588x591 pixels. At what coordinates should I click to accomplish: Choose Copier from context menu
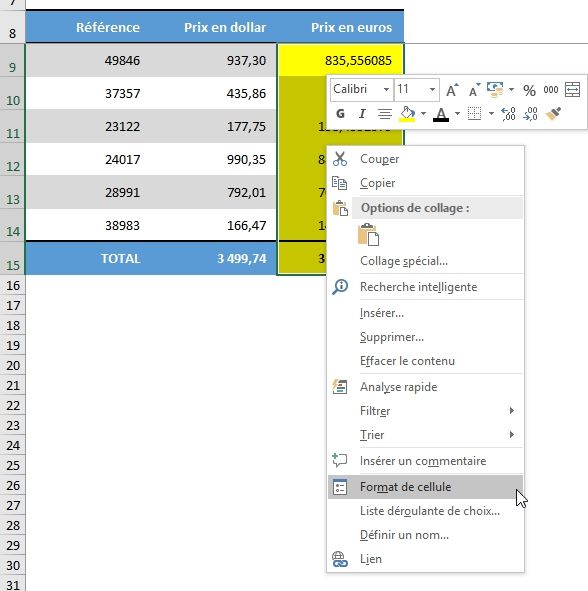pyautogui.click(x=426, y=183)
